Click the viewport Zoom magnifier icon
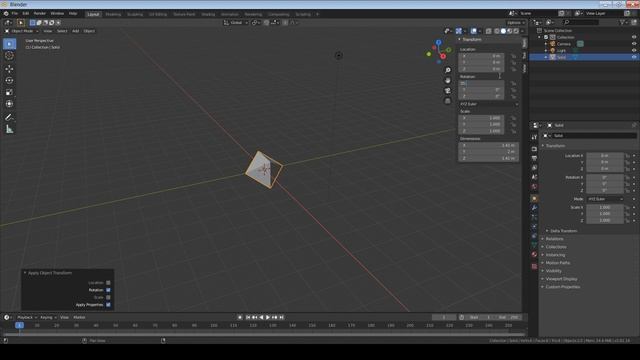The width and height of the screenshot is (640, 360). pyautogui.click(x=448, y=70)
